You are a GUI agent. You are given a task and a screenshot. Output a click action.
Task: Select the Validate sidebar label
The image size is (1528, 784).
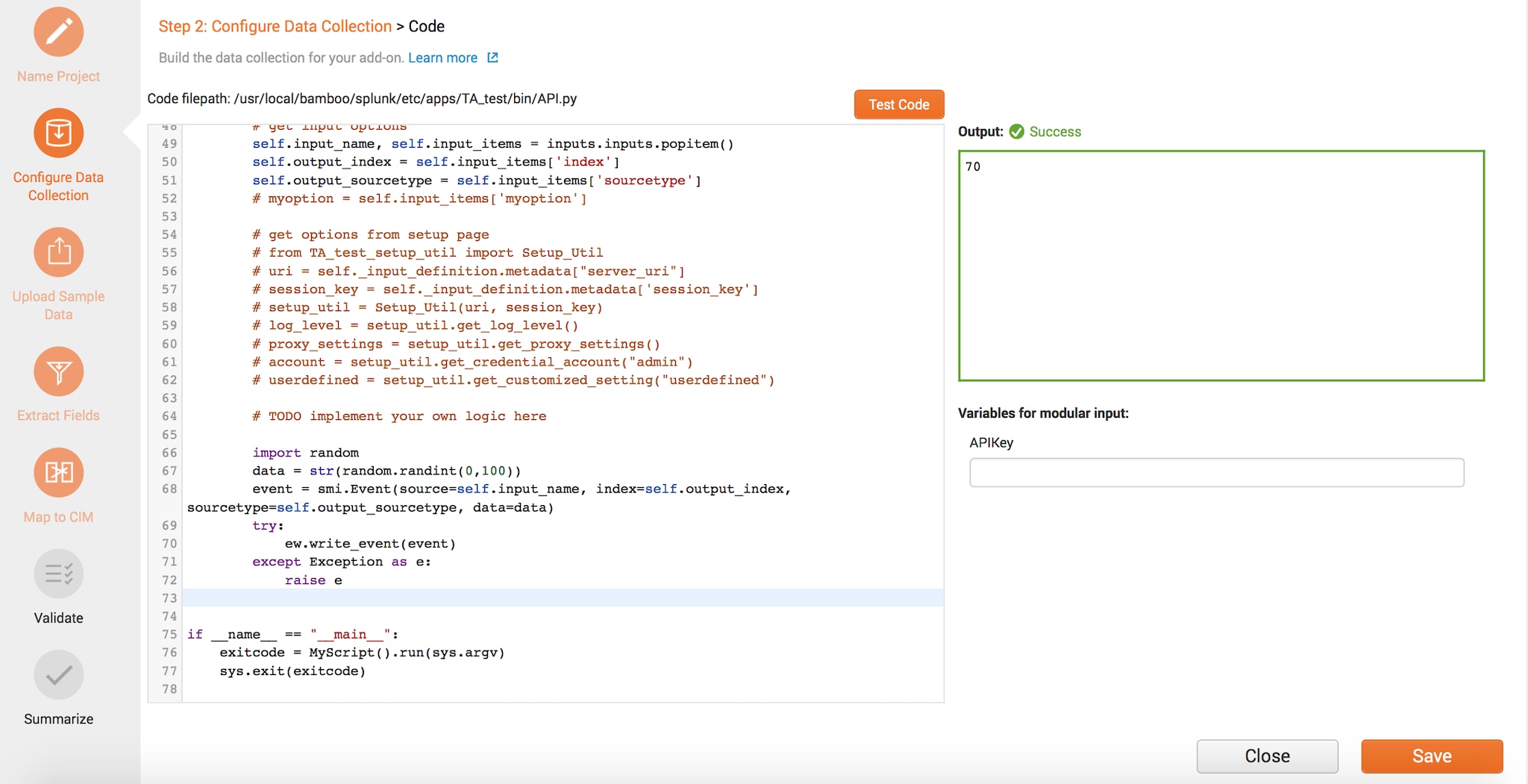(x=58, y=618)
